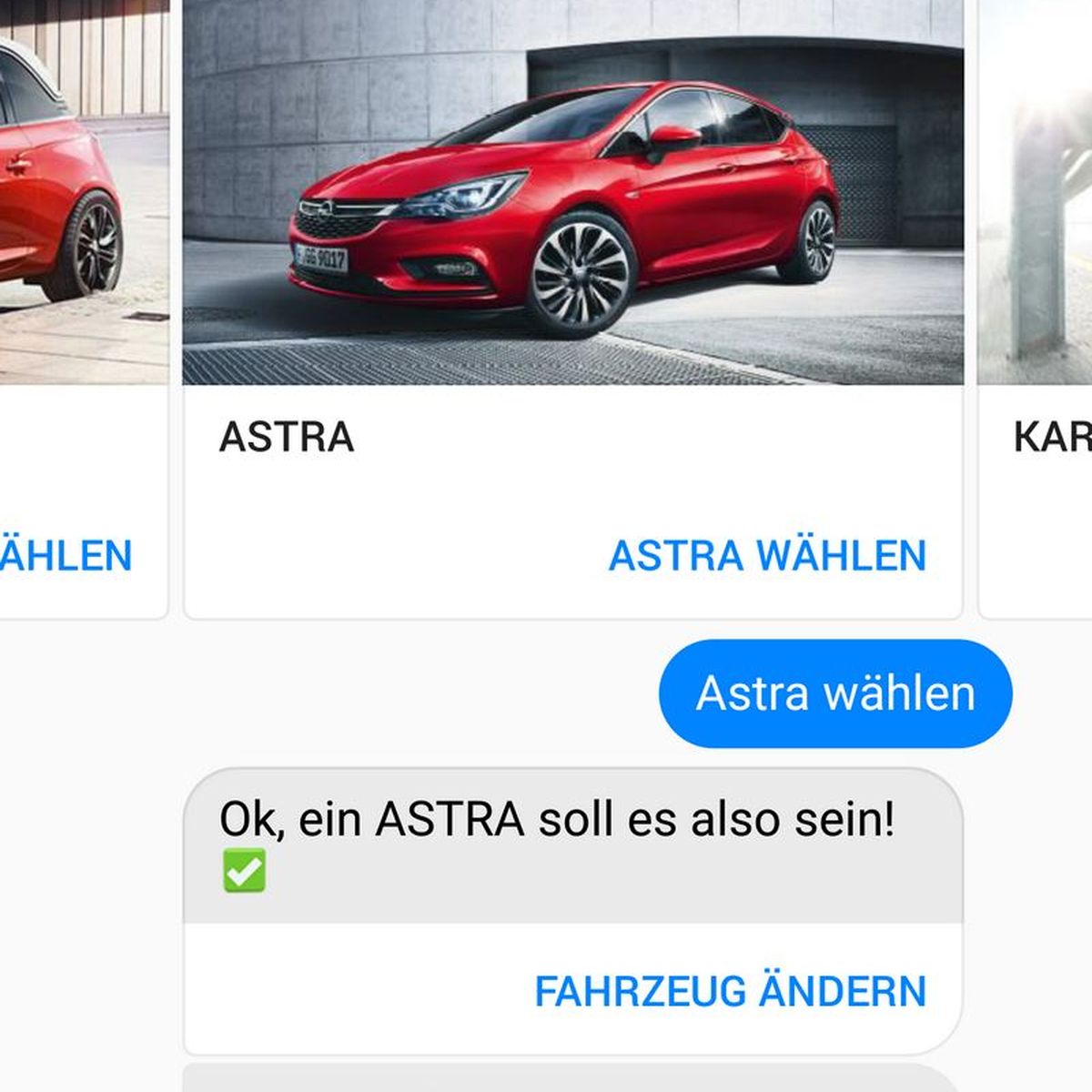Click the Astra's front license plate

coord(320,257)
